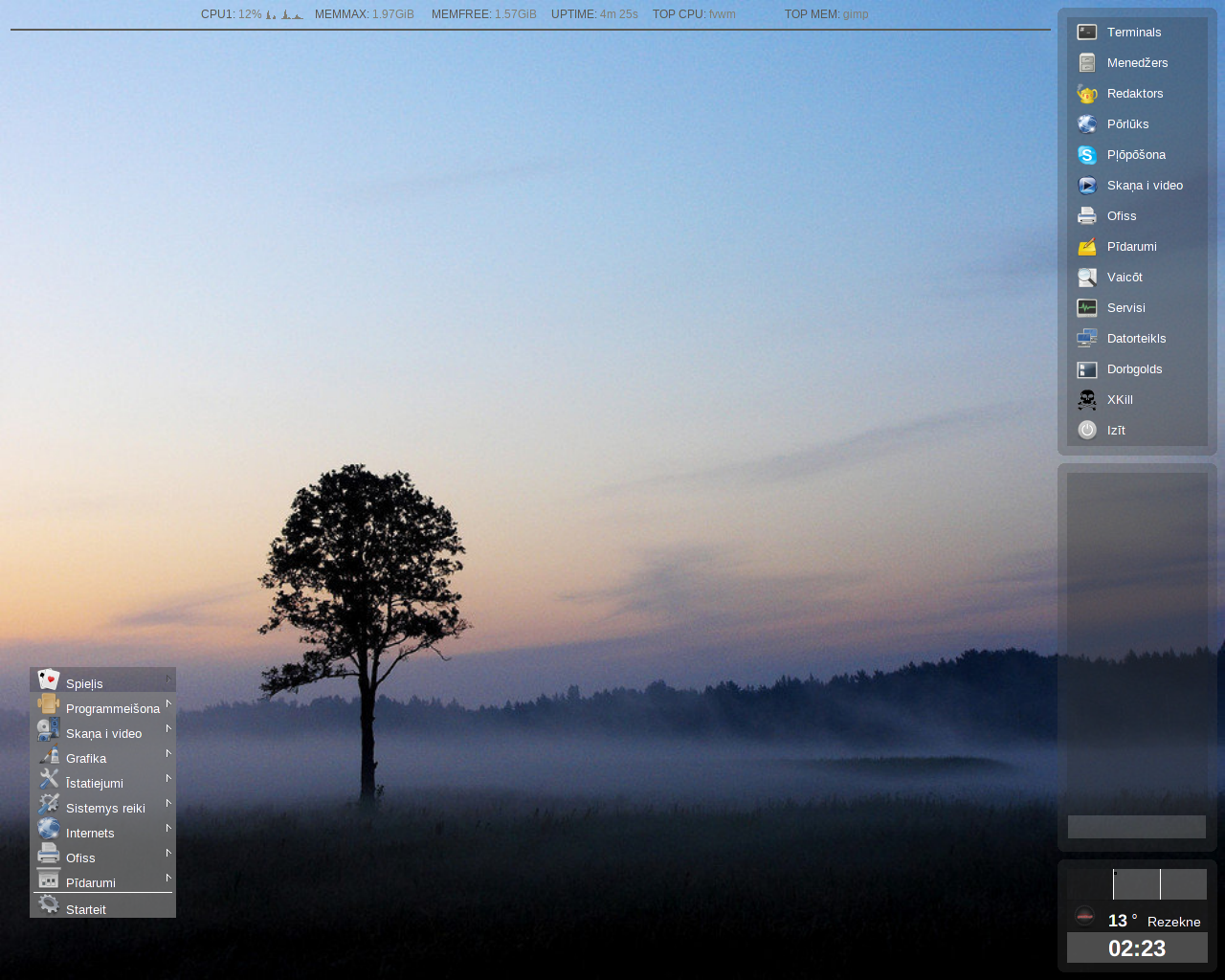This screenshot has width=1225, height=980.
Task: Click the MEMMAX: 1.97GiB readout
Action: 365,14
